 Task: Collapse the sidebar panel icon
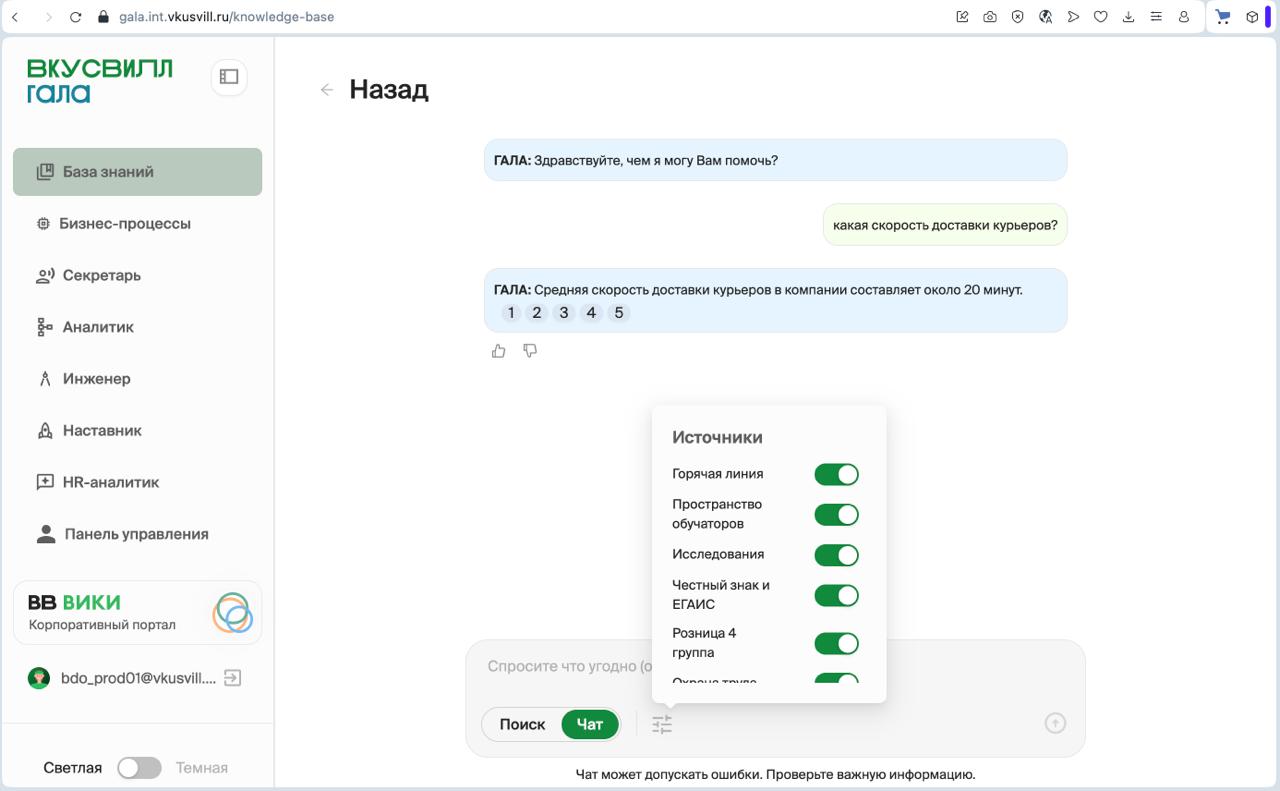coord(229,77)
